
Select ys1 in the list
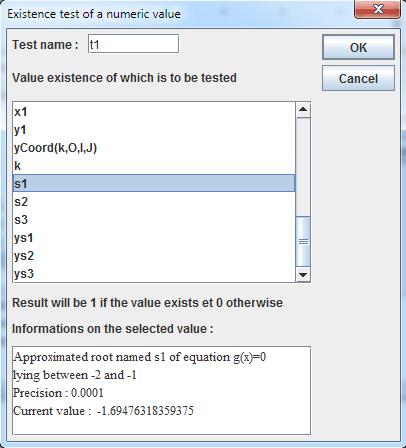[154, 238]
